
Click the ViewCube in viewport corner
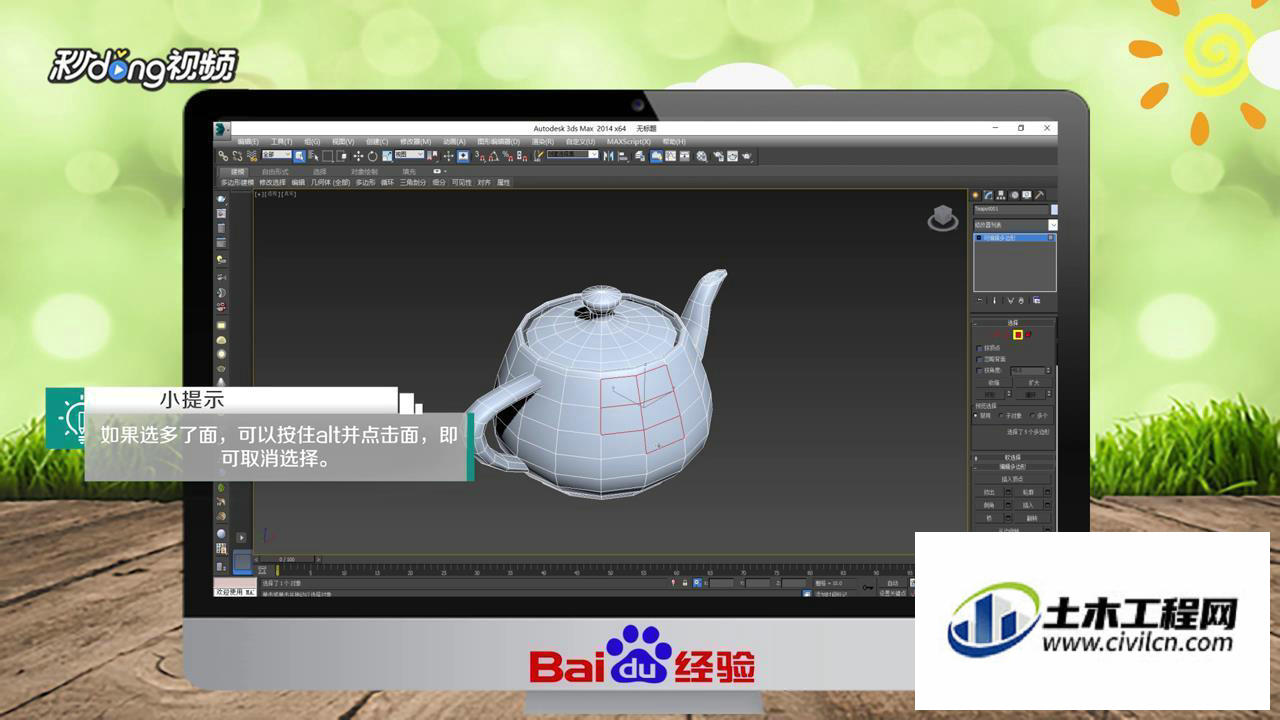click(942, 218)
